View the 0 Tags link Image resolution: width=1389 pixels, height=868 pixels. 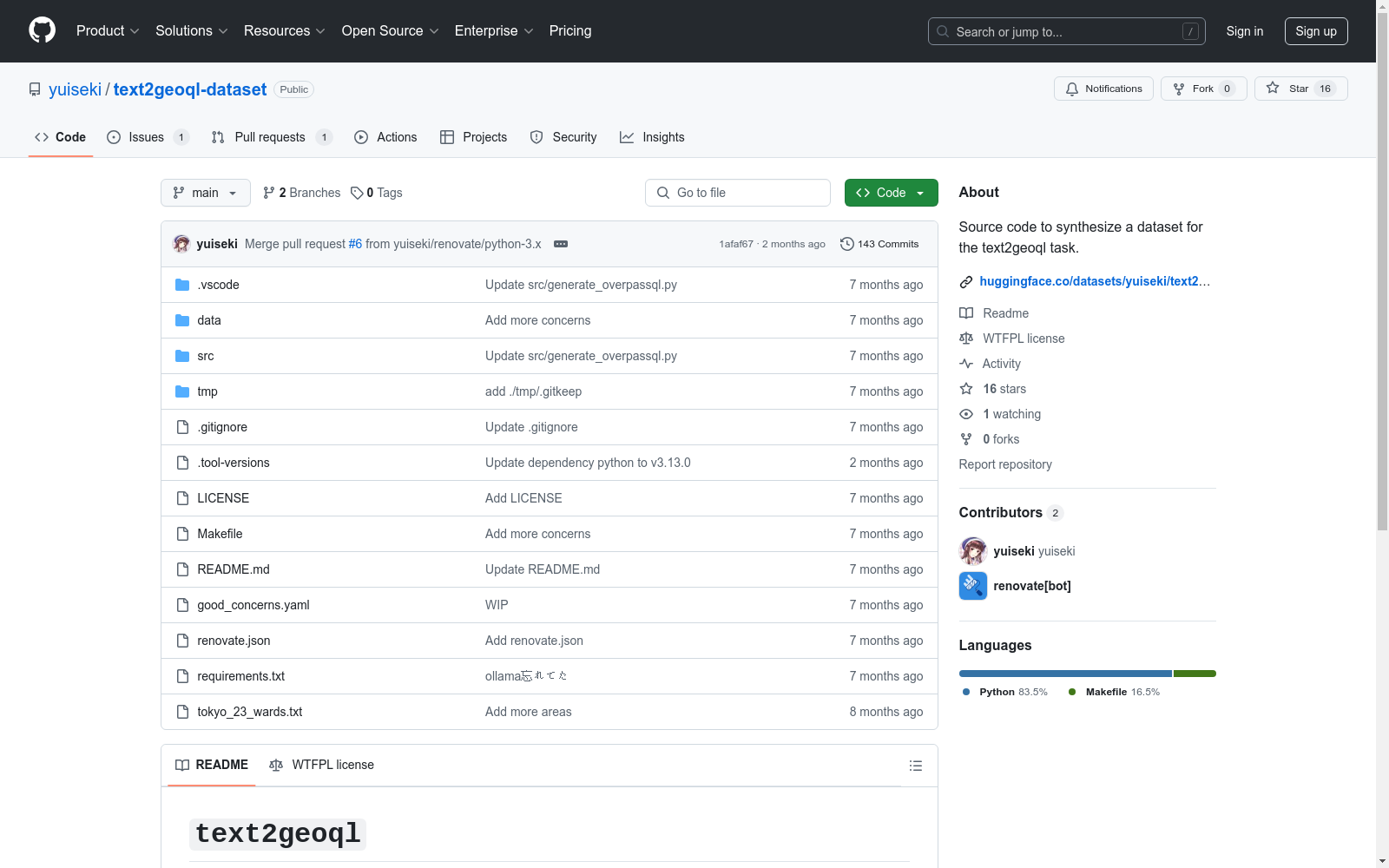(x=377, y=193)
